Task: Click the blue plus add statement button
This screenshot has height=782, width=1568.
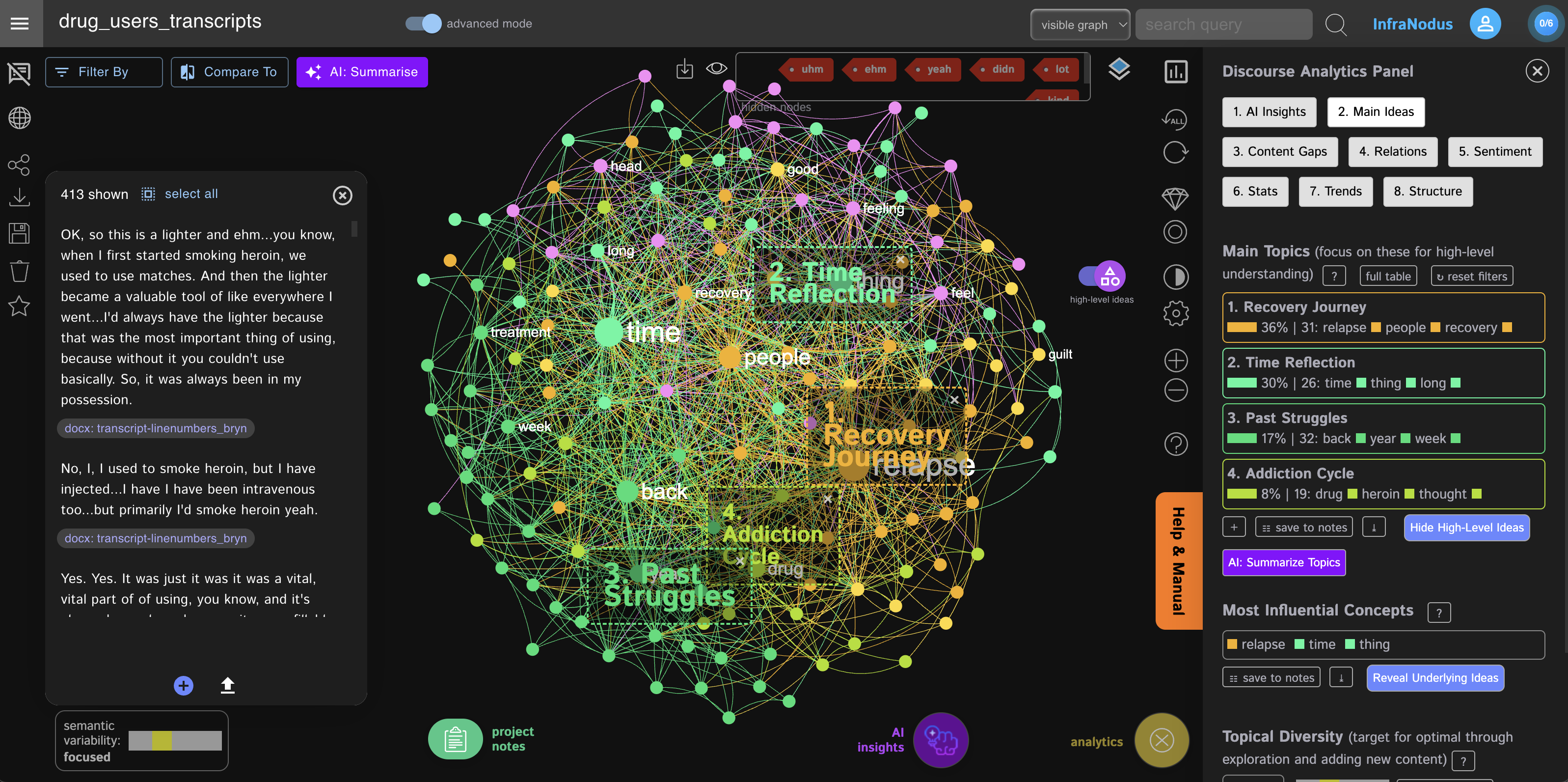Action: [183, 686]
